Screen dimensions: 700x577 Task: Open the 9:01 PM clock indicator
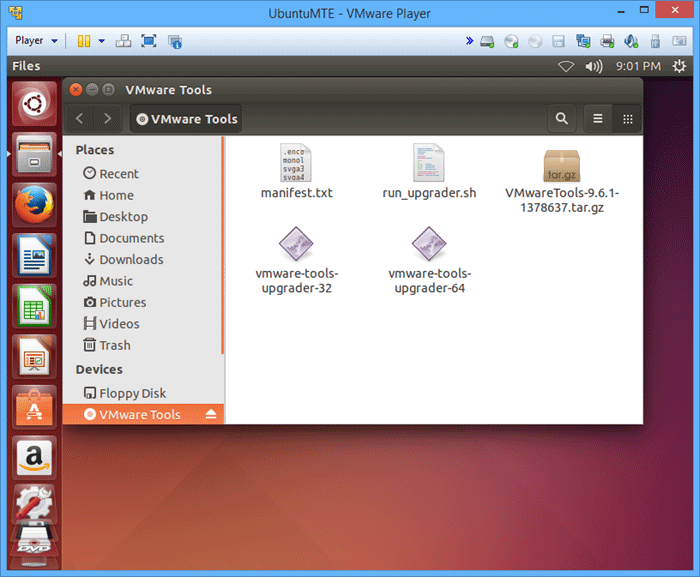(638, 66)
